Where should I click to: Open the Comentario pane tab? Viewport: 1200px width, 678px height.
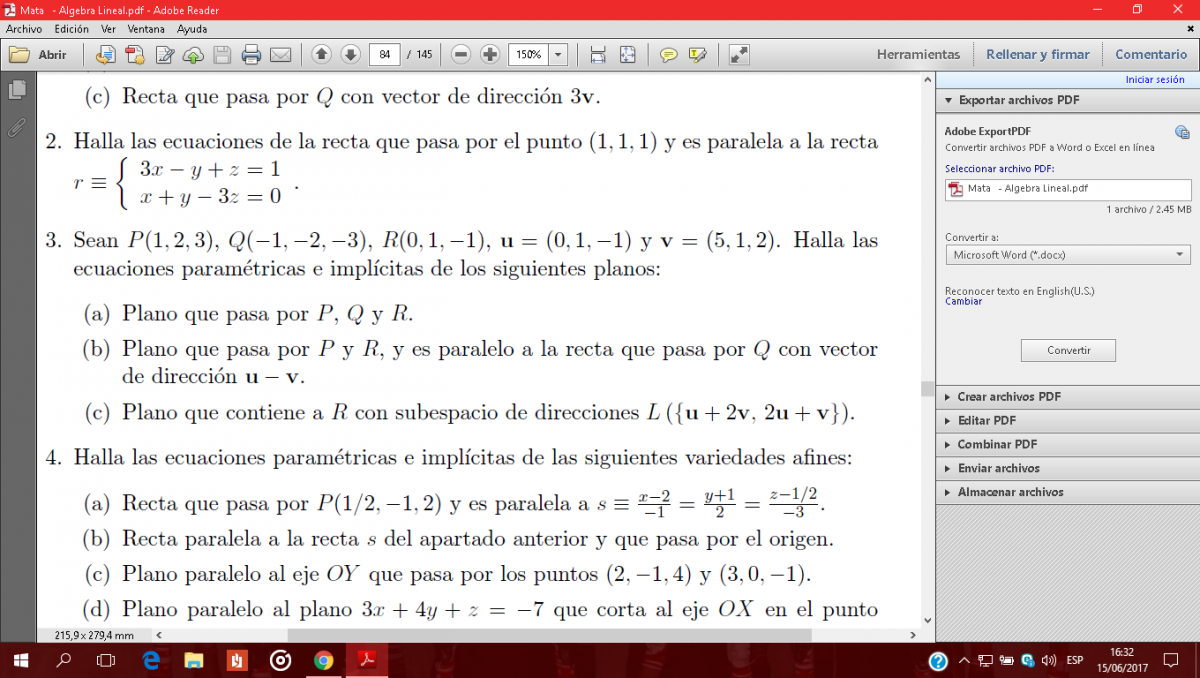(1151, 55)
